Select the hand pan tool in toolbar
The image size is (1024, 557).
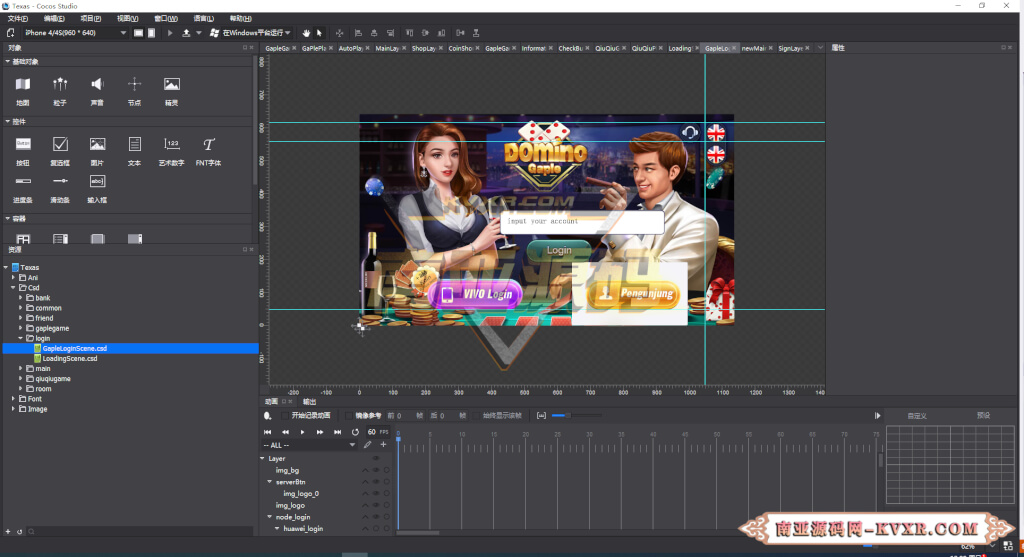coord(306,33)
